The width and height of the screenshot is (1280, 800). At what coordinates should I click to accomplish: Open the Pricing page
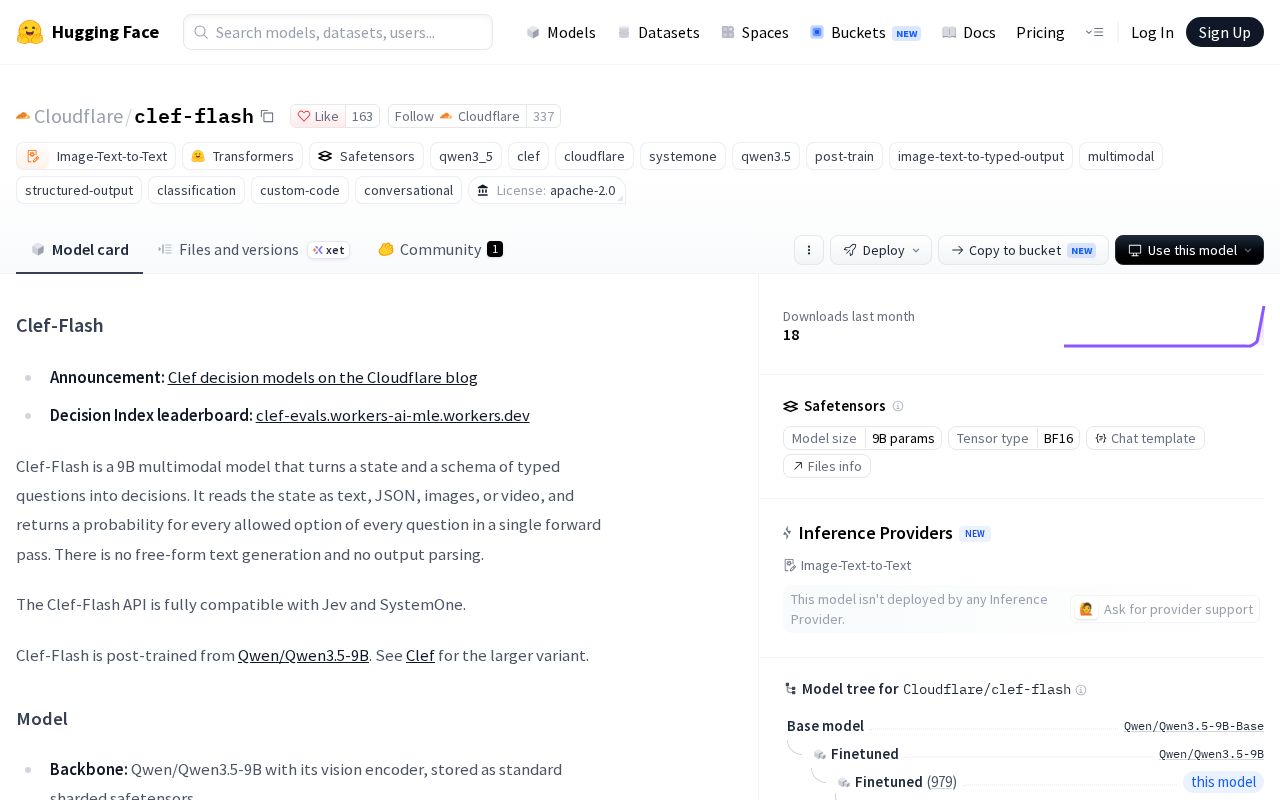[x=1040, y=32]
